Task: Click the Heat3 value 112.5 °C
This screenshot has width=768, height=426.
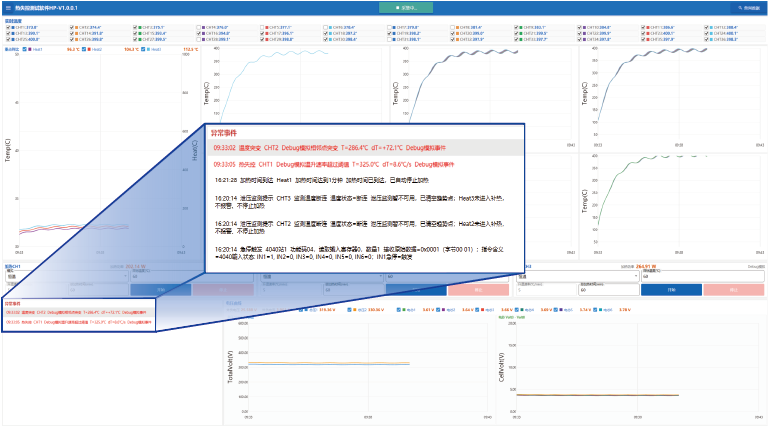Action: click(191, 49)
